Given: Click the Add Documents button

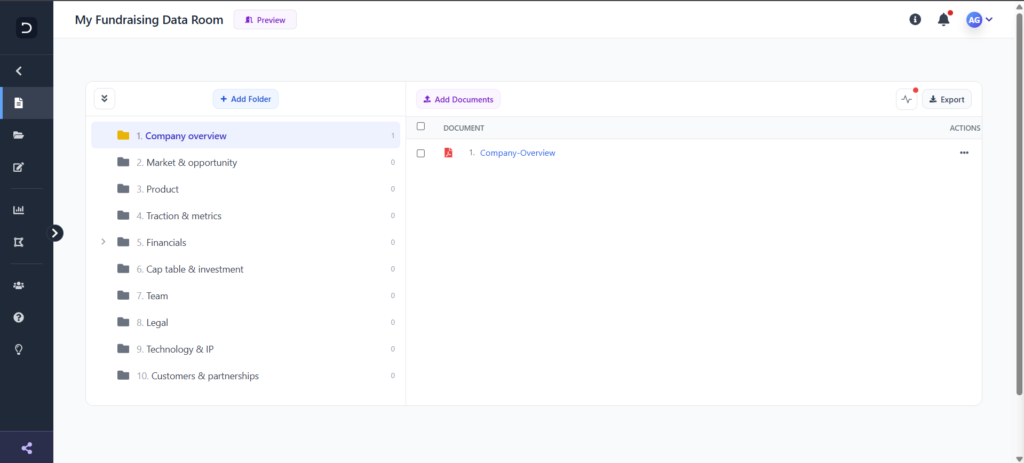Looking at the screenshot, I should [x=458, y=99].
